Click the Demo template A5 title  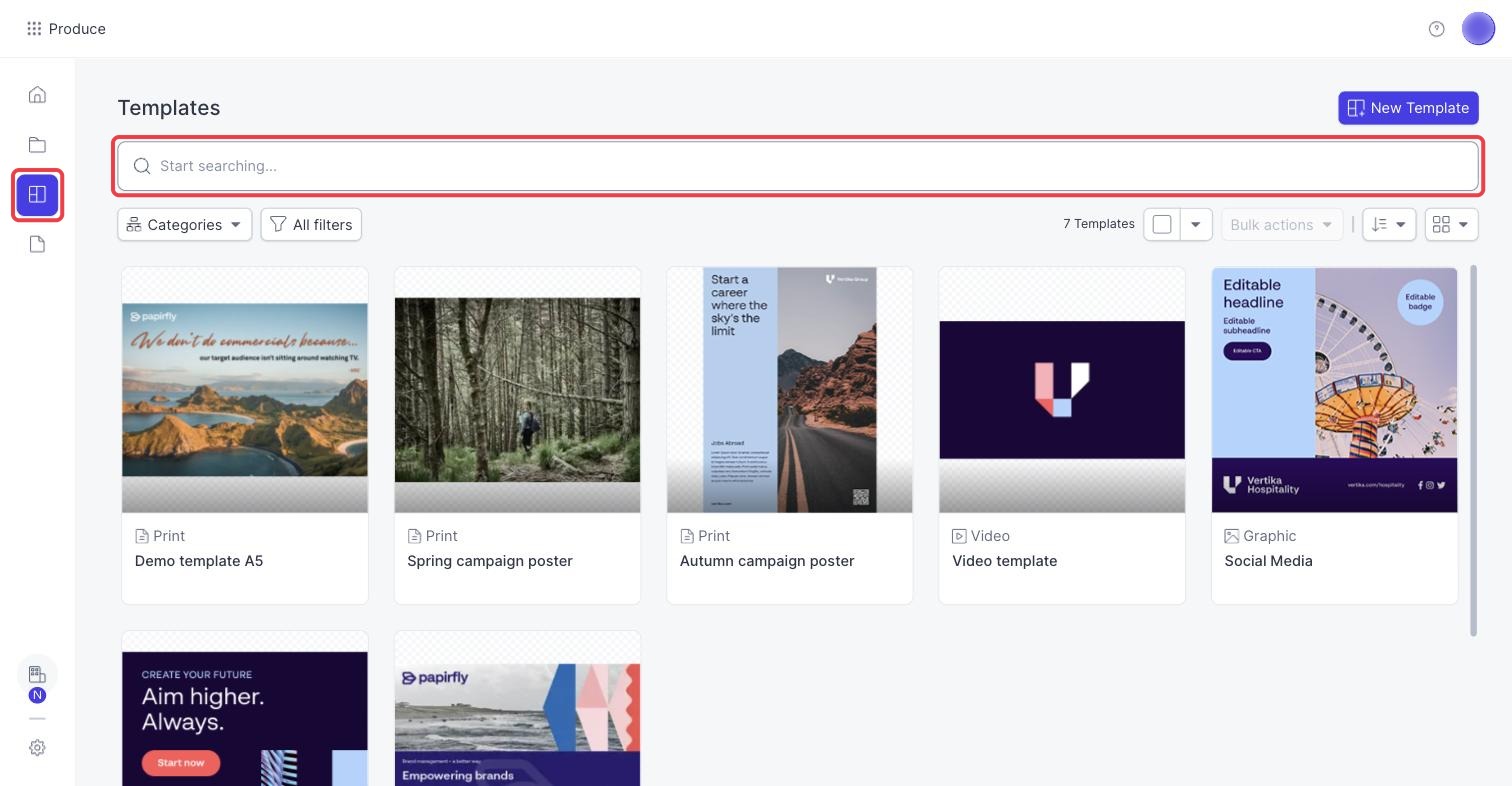click(199, 561)
